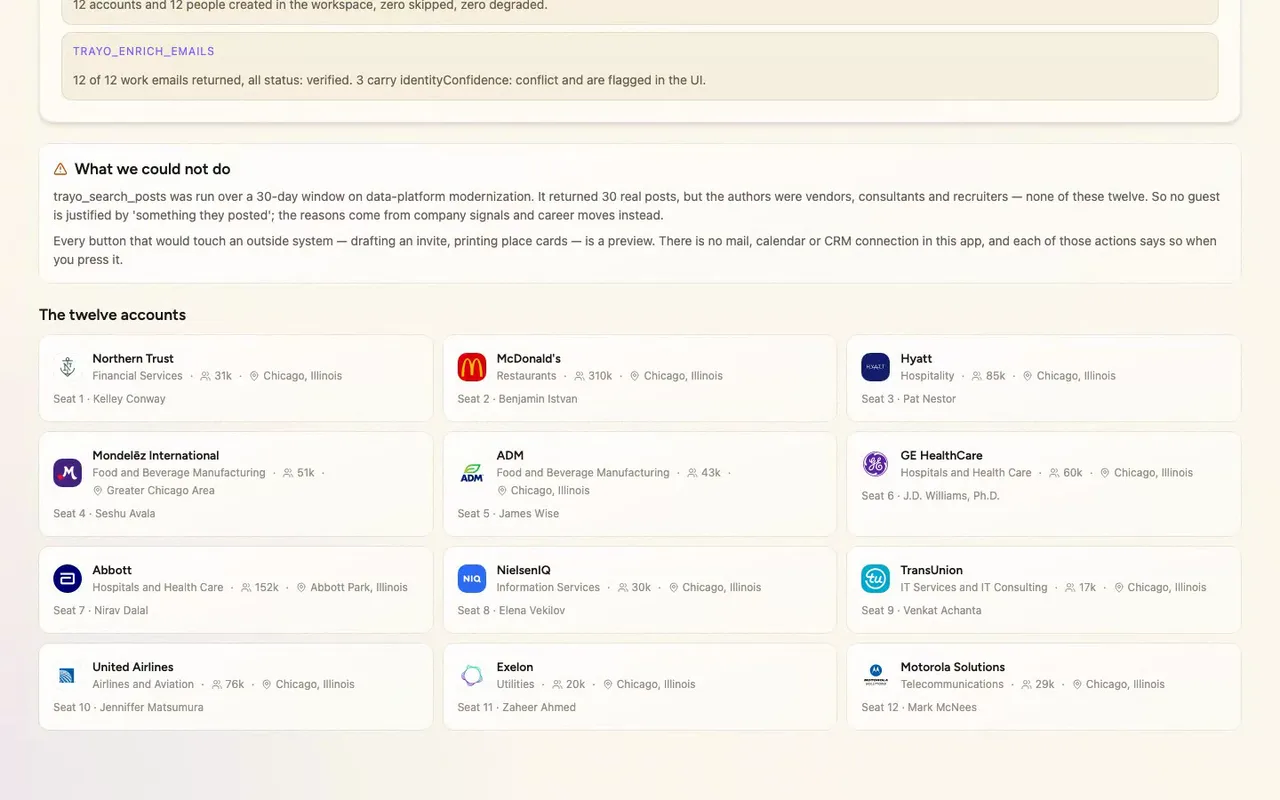Click the NielsenIQ blue NIQ logo

[472, 579]
